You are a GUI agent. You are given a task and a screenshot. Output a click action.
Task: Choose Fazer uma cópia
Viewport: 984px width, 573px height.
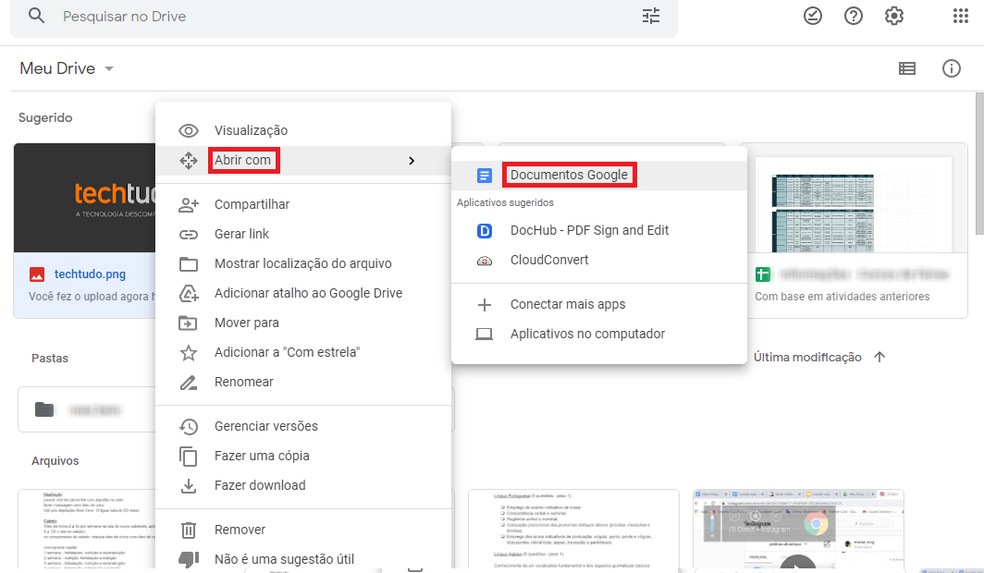[x=303, y=456]
